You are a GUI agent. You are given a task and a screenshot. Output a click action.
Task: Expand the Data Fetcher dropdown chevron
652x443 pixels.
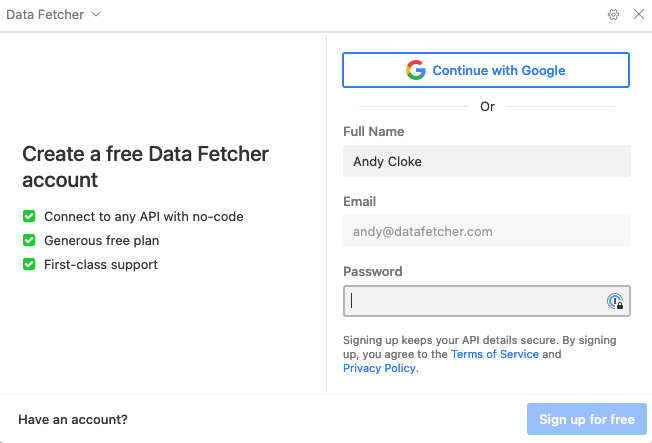[x=96, y=15]
